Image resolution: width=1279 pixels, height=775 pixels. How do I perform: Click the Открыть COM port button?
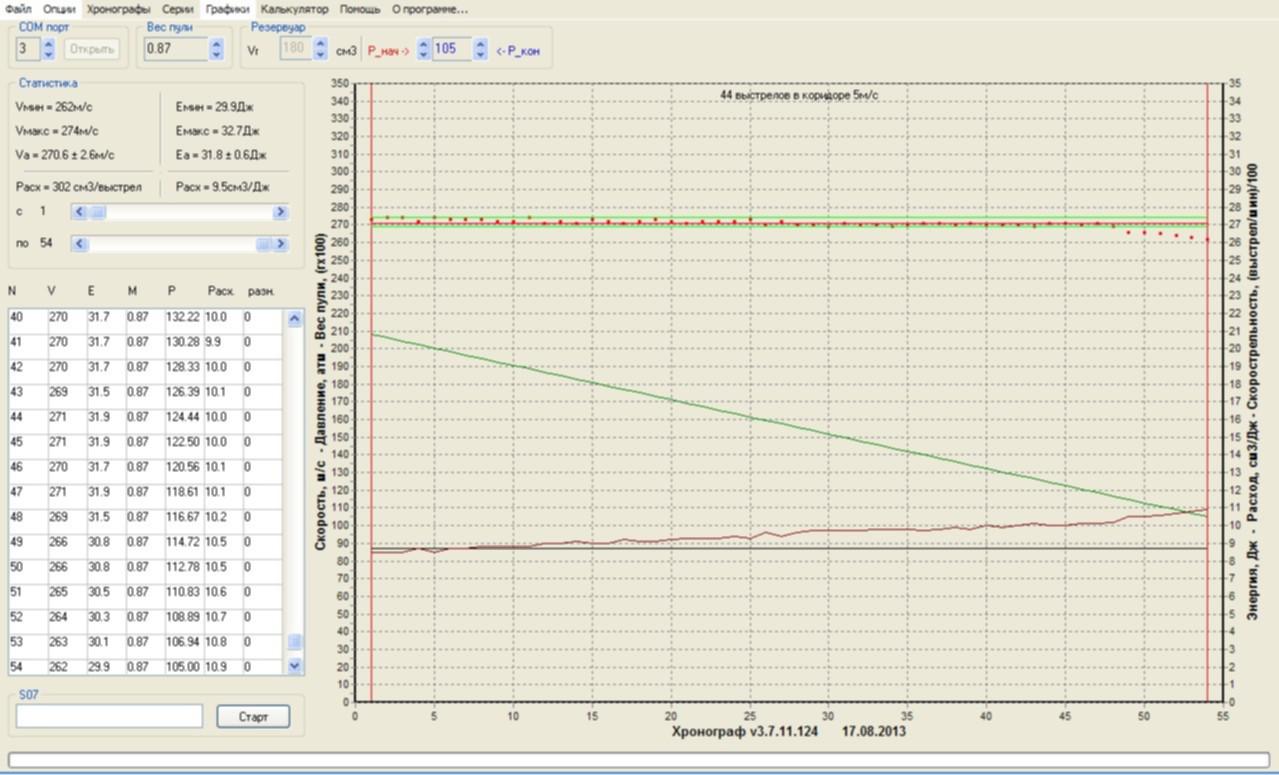click(91, 49)
